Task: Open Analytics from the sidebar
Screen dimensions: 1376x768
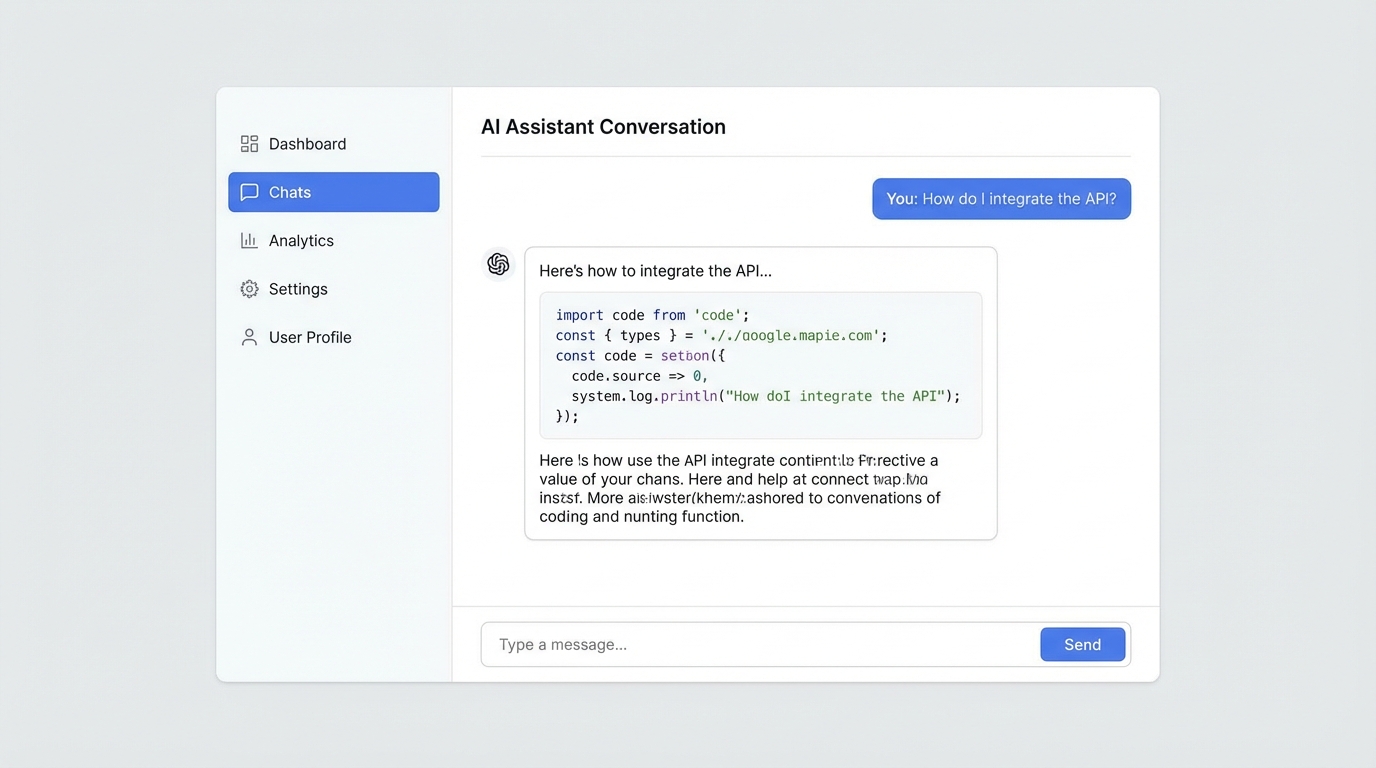Action: click(301, 241)
